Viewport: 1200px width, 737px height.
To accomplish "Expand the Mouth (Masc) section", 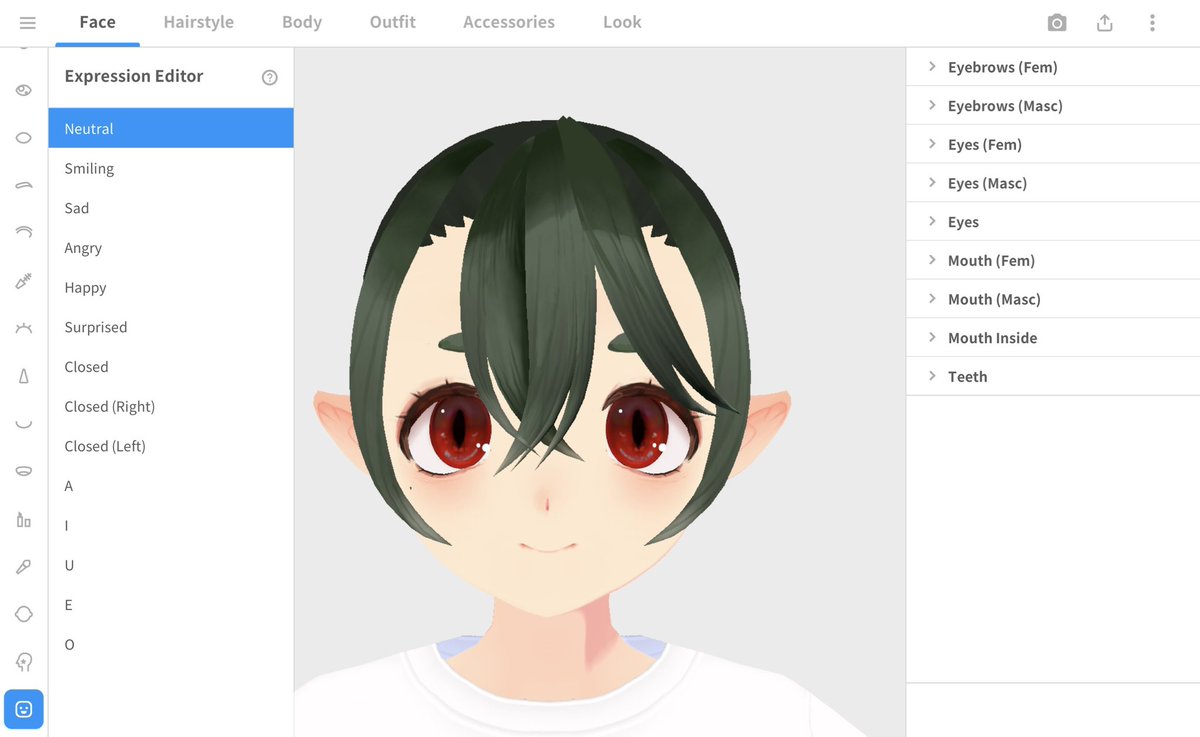I will 1053,299.
